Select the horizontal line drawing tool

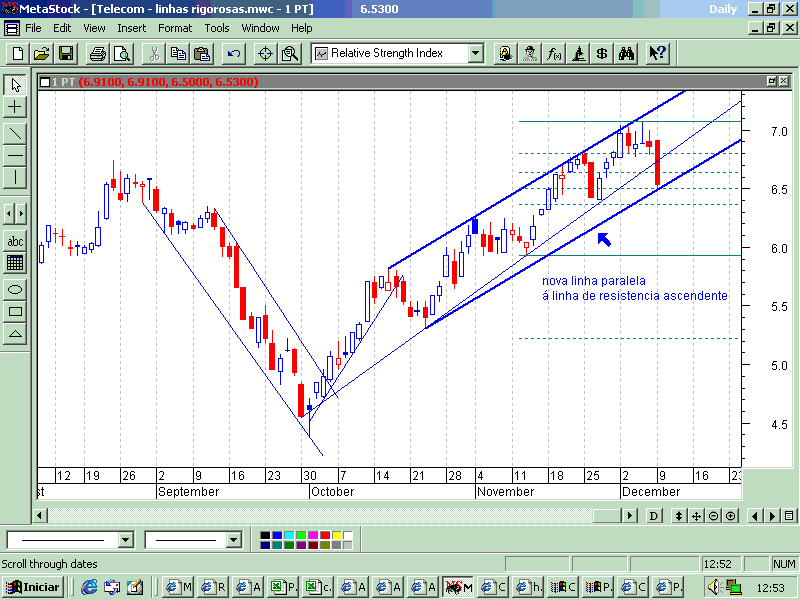click(15, 156)
